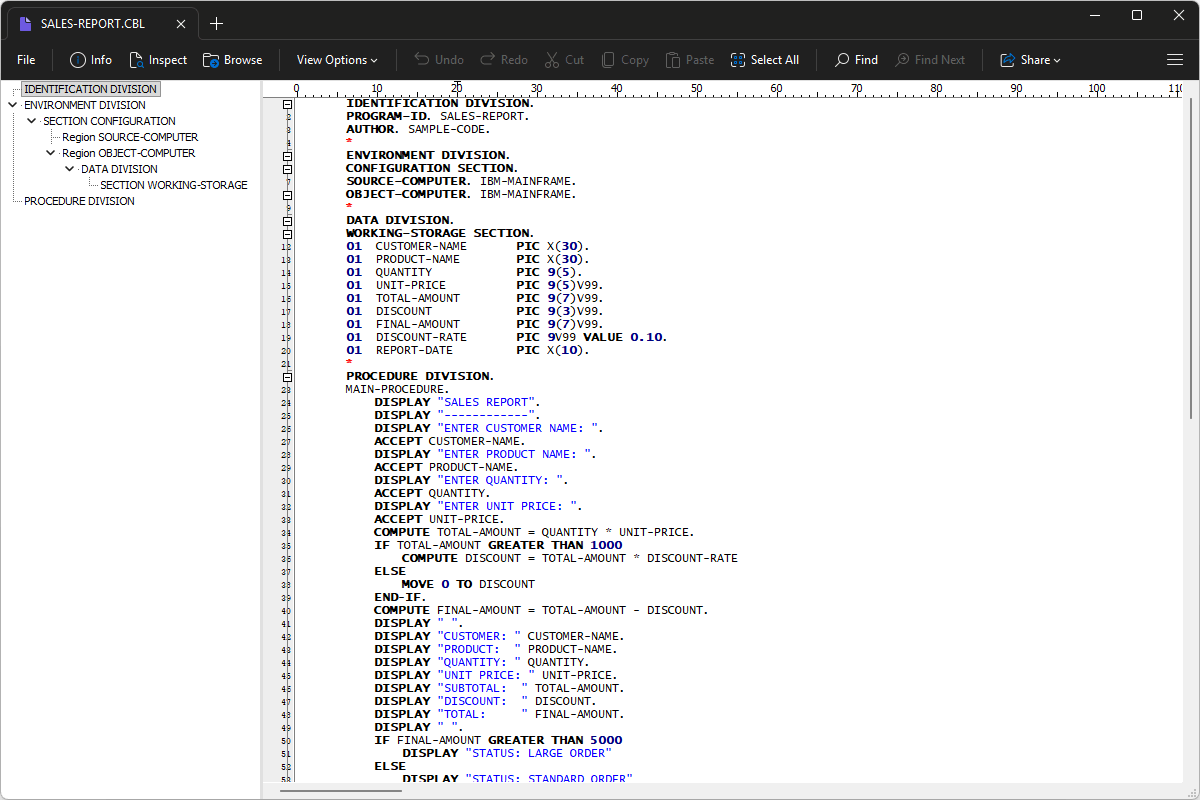Click the CUSTOMER-NAME PIC X(30) declaration
Image resolution: width=1200 pixels, height=800 pixels.
(x=468, y=246)
